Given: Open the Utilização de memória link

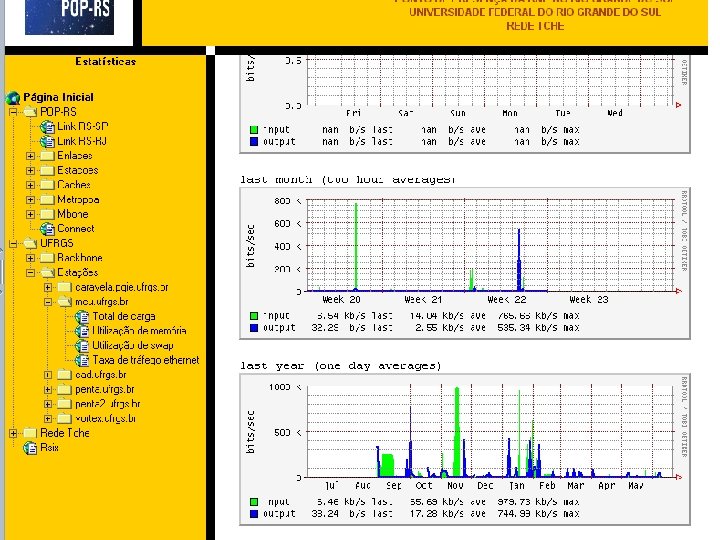Looking at the screenshot, I should 140,331.
